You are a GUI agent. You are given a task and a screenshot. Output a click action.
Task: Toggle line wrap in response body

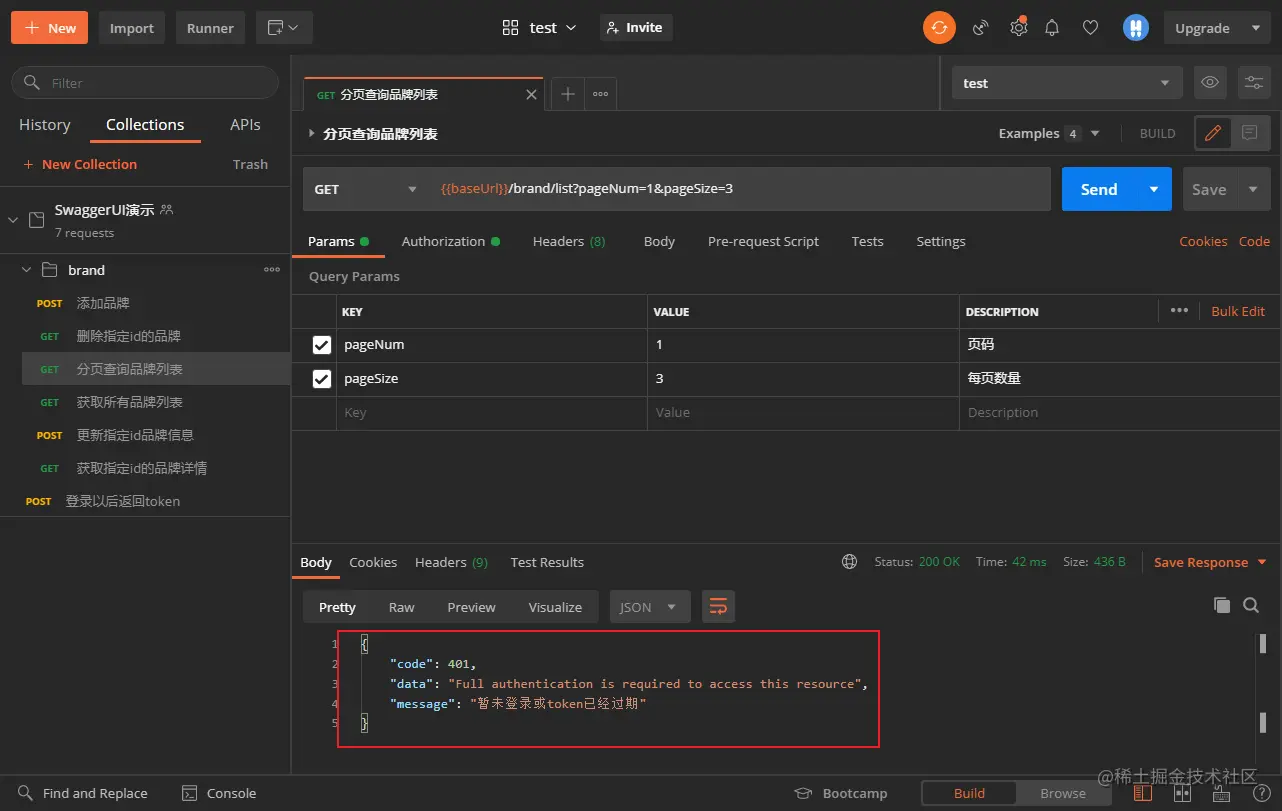pyautogui.click(x=718, y=607)
